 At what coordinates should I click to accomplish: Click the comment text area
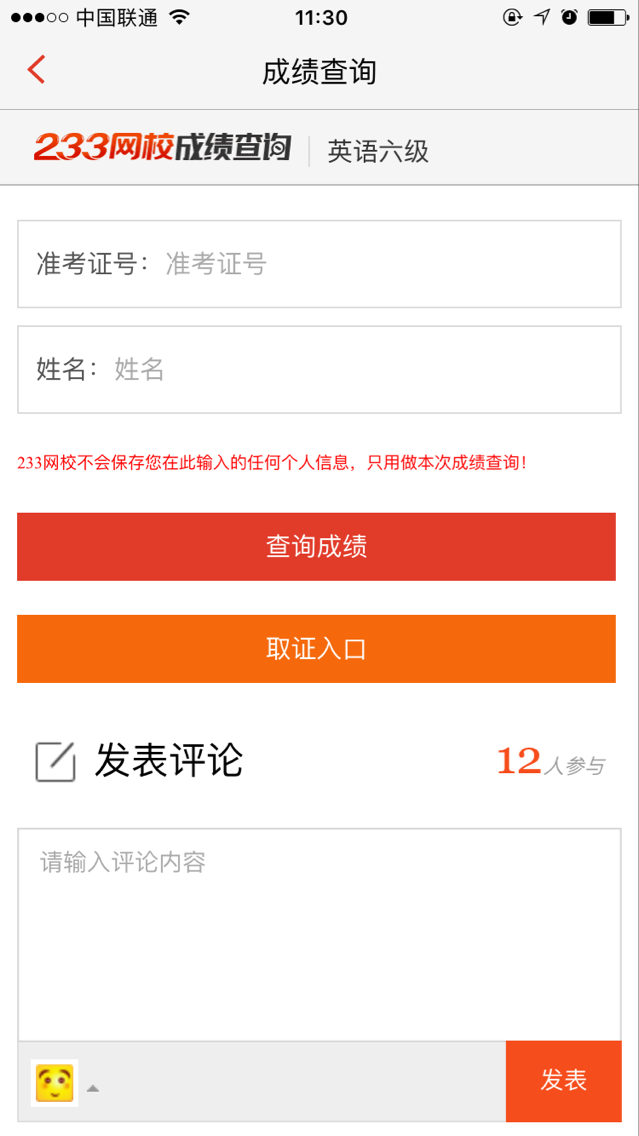tap(319, 935)
